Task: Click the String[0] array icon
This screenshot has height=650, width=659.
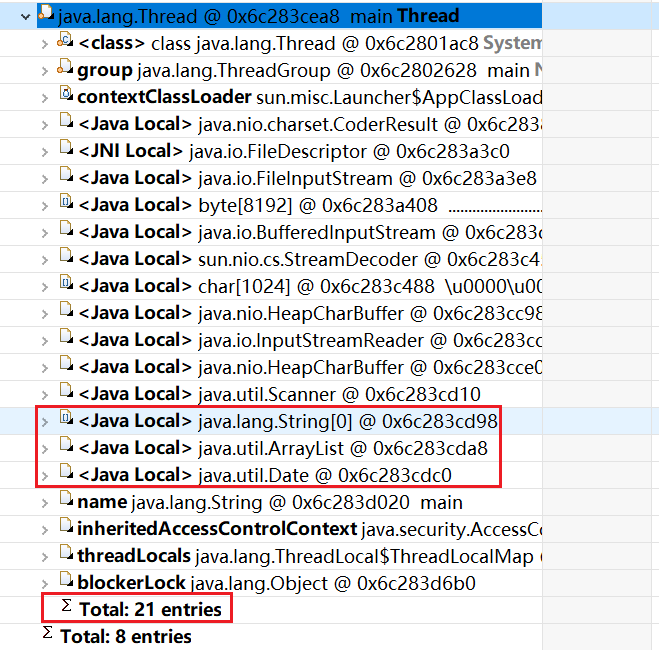Action: tap(66, 417)
